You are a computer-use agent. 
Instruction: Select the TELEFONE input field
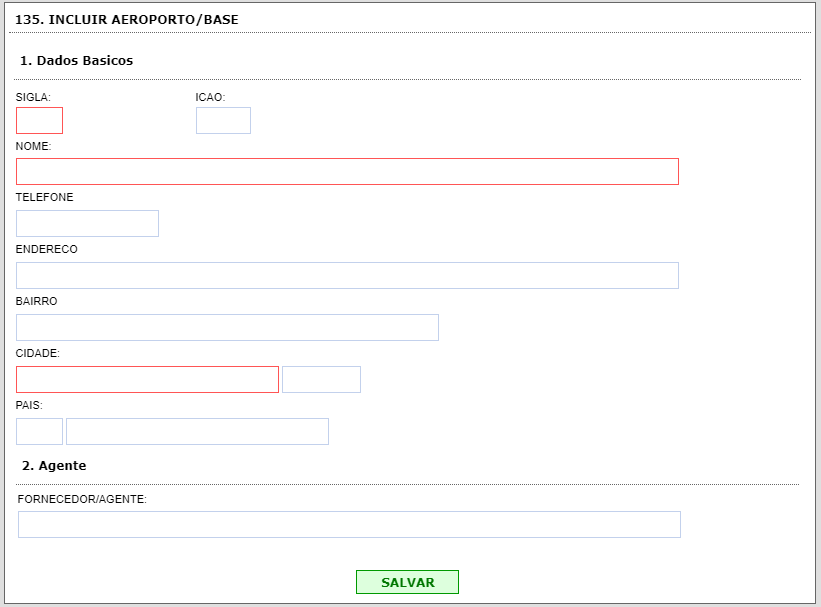pyautogui.click(x=87, y=224)
